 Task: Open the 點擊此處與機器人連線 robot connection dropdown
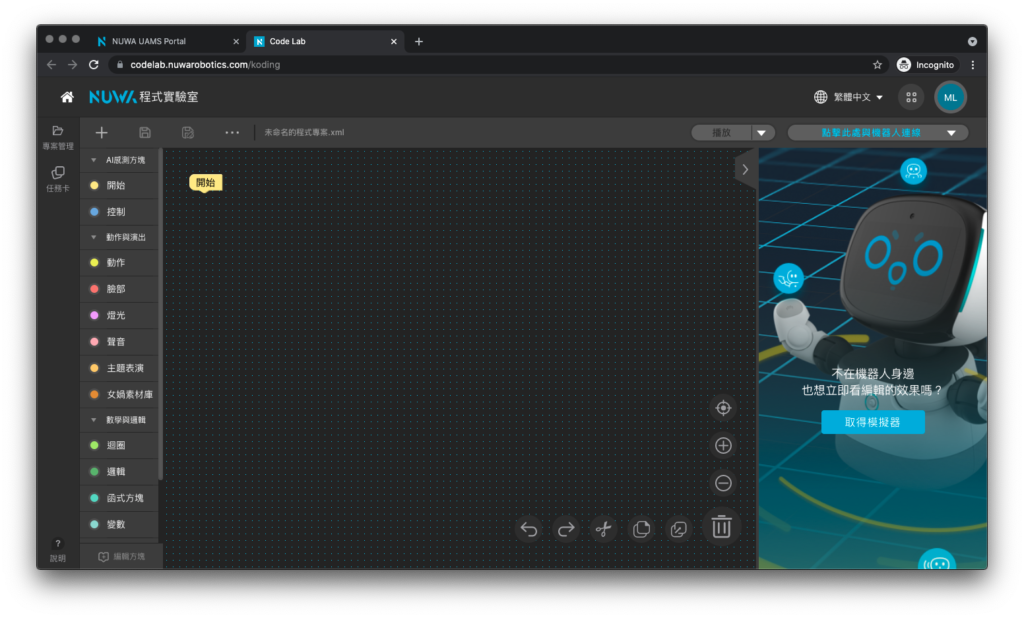click(x=877, y=133)
